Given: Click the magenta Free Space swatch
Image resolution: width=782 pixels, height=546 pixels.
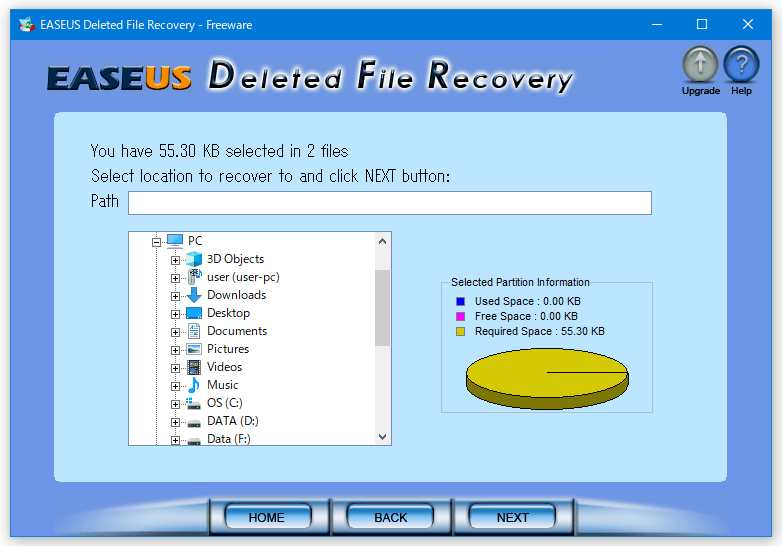Looking at the screenshot, I should [x=460, y=316].
